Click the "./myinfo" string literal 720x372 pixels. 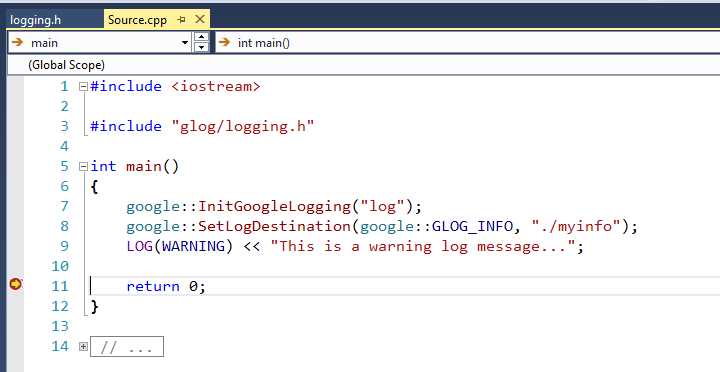[577, 226]
